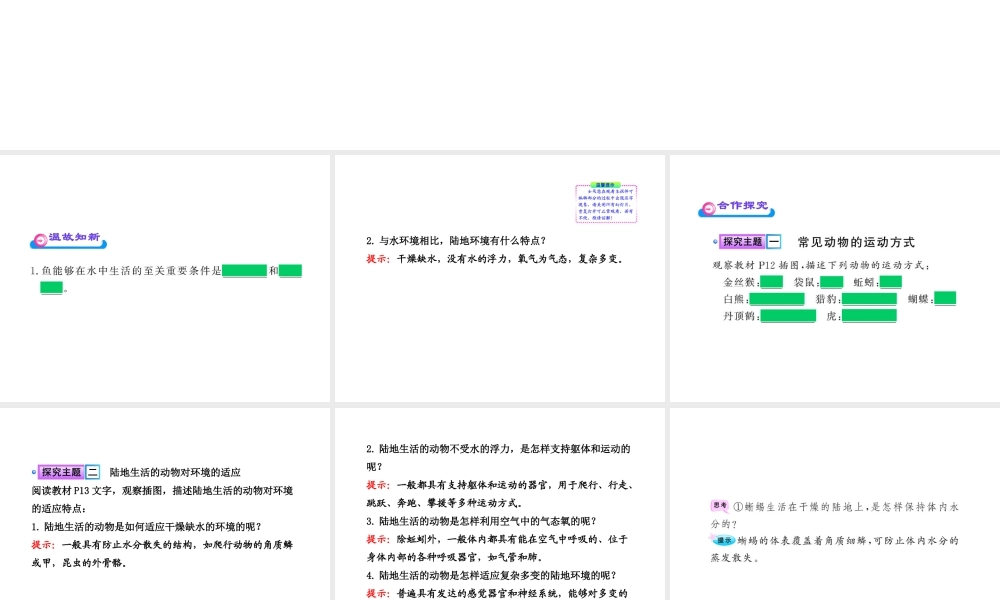Click the green answer box after 蚯蚓
1000x600 pixels.
[890, 282]
